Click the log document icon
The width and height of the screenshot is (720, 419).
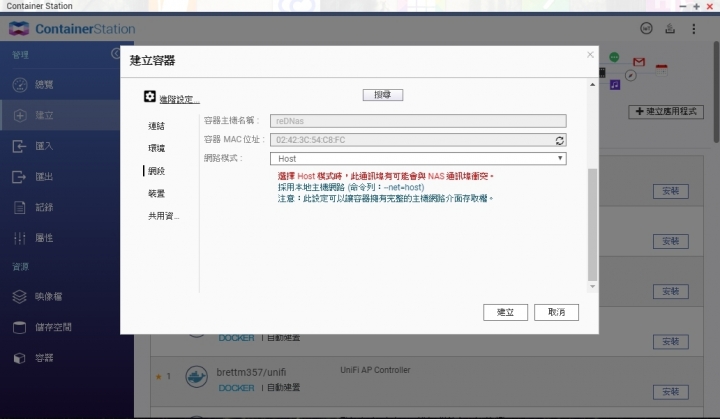coord(19,207)
